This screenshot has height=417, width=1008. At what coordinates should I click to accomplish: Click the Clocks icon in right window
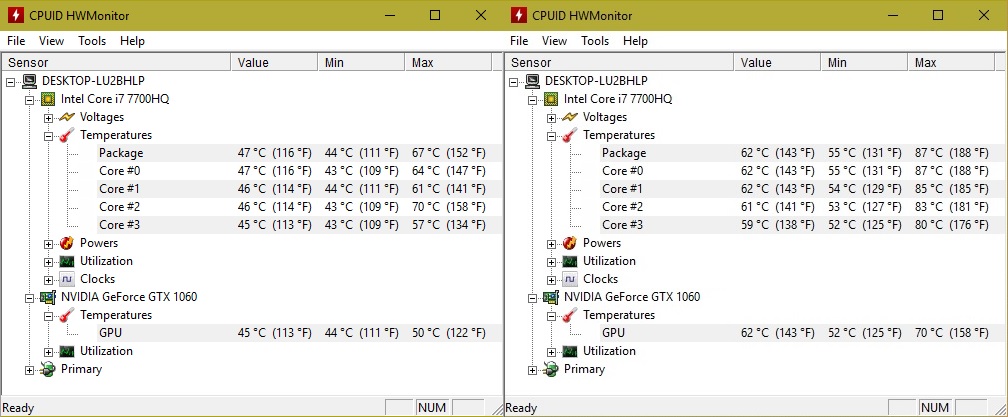(570, 279)
